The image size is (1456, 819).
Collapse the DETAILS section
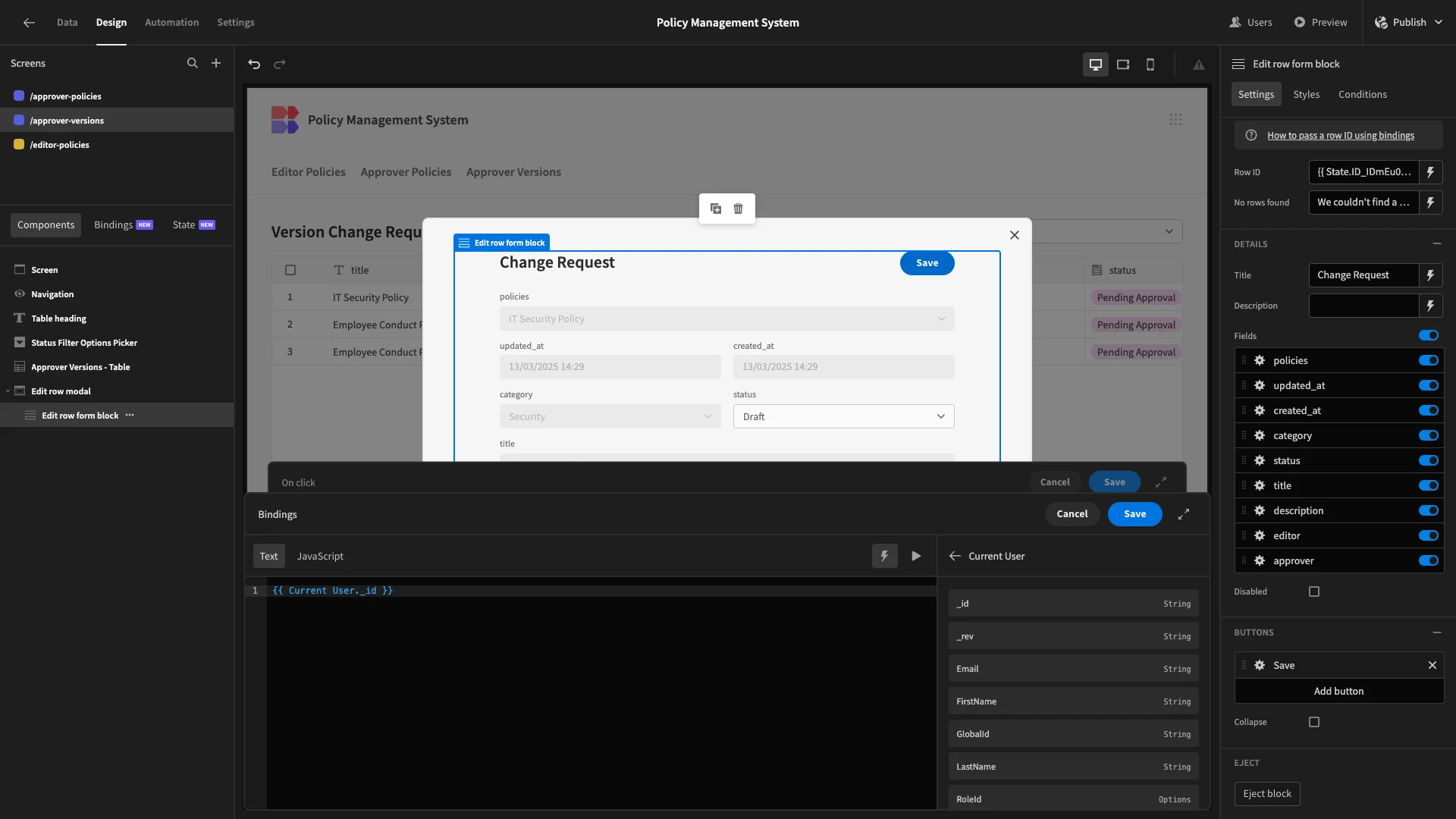[1436, 244]
